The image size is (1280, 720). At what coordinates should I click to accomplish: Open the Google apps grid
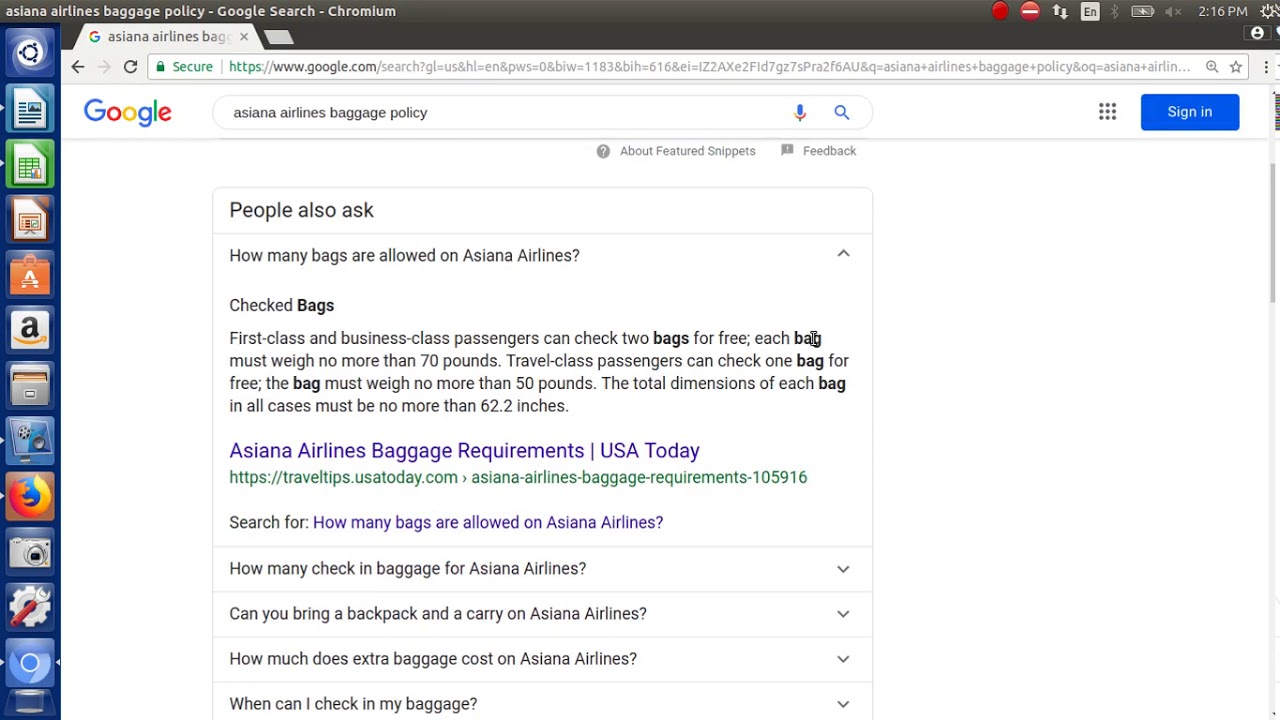(x=1107, y=112)
